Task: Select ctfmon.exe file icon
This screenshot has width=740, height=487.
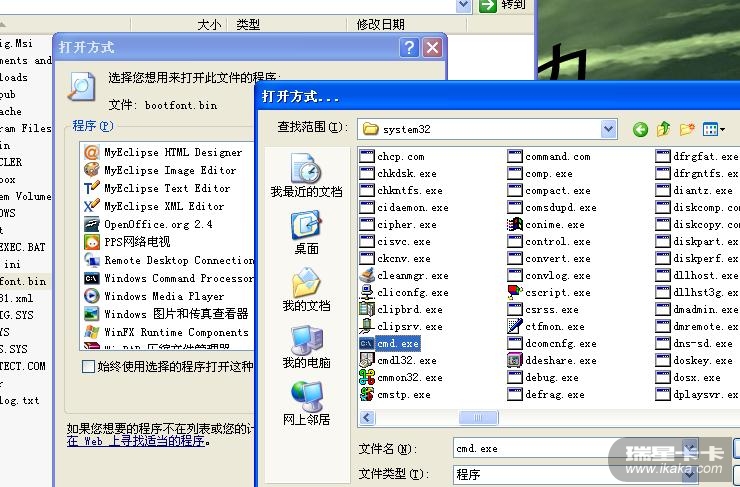Action: click(515, 326)
